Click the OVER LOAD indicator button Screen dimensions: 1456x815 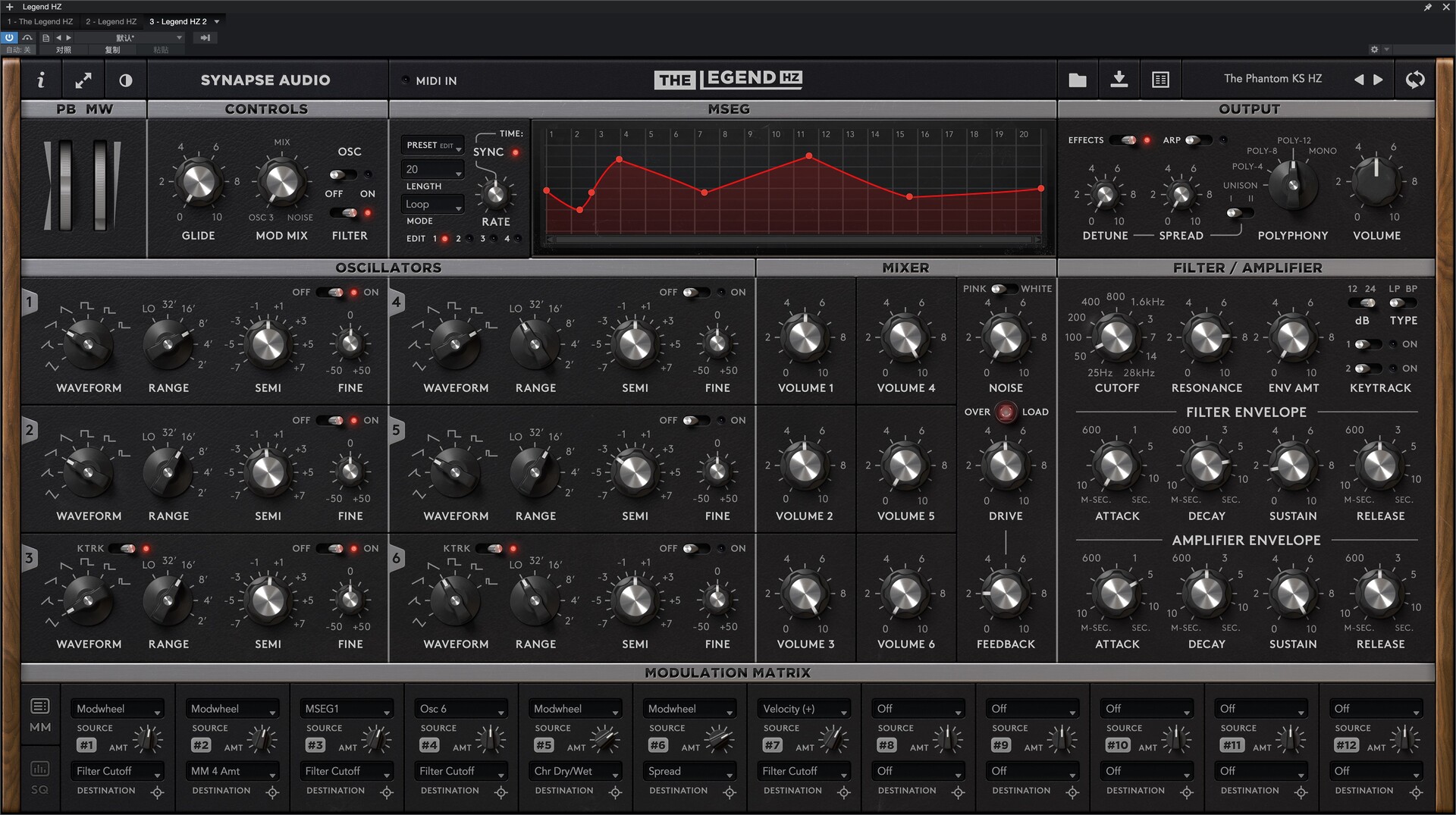tap(1006, 412)
